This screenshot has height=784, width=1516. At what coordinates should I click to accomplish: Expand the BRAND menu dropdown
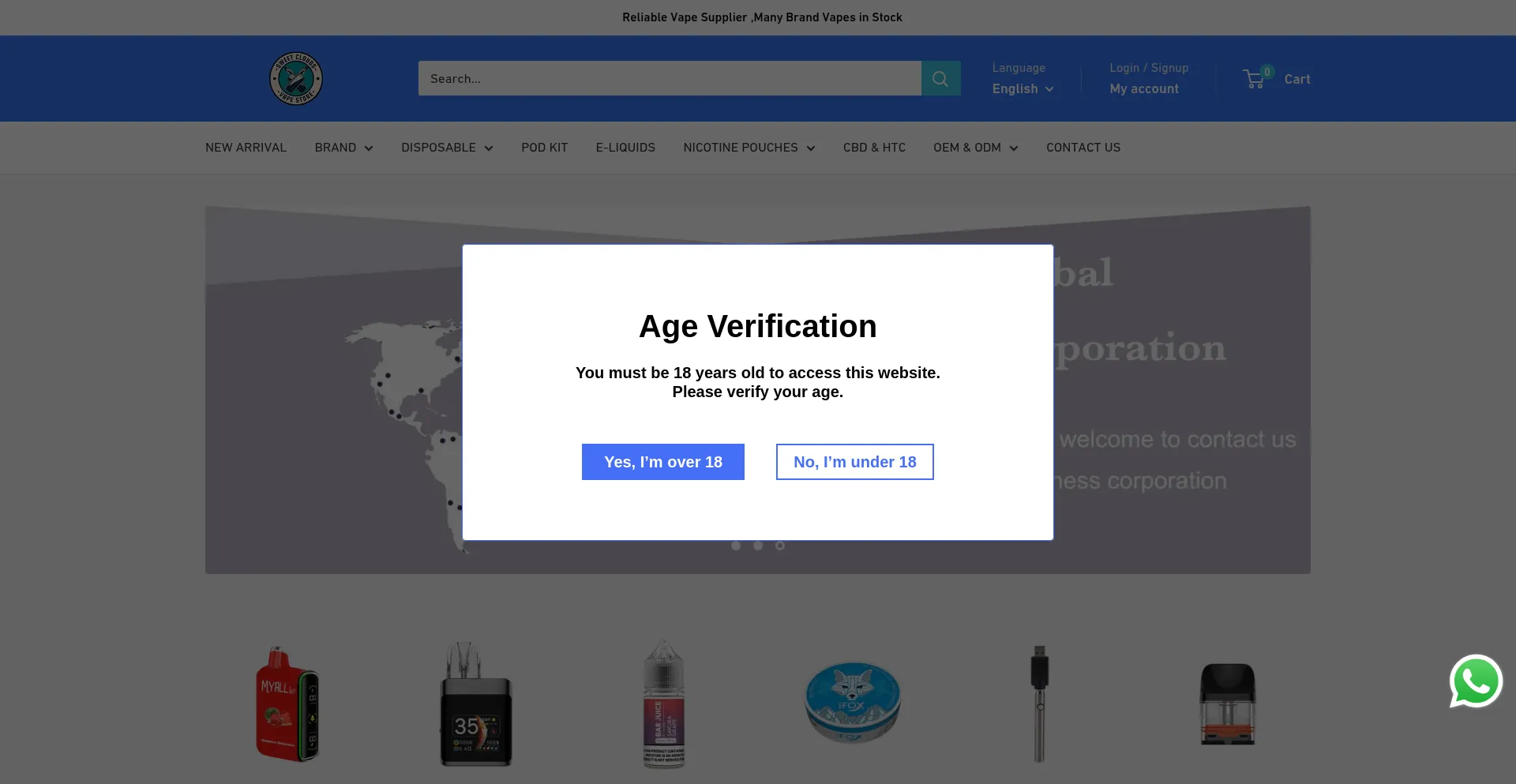pos(343,148)
